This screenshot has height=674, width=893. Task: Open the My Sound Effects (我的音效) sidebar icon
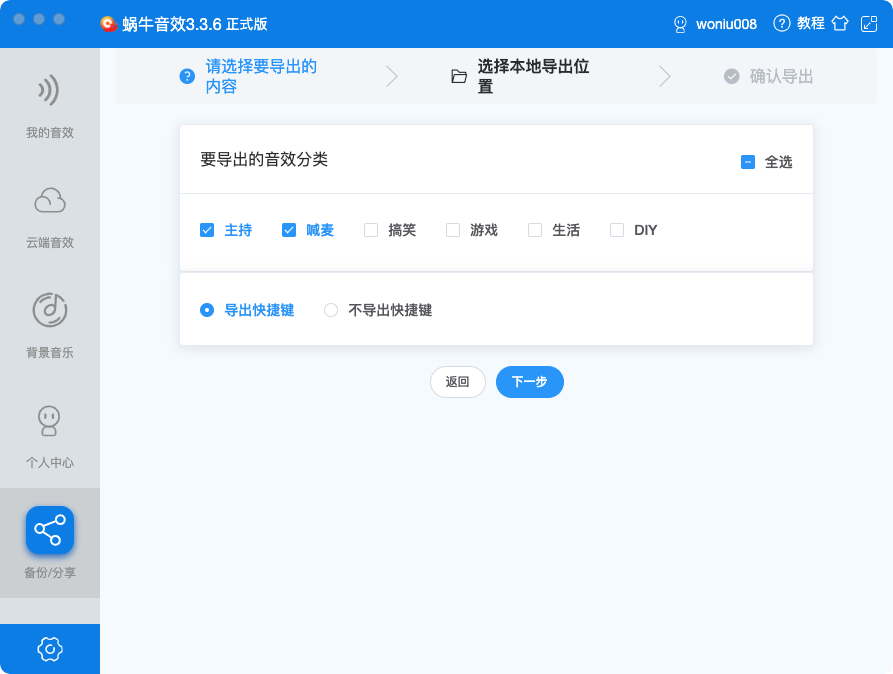tap(49, 90)
